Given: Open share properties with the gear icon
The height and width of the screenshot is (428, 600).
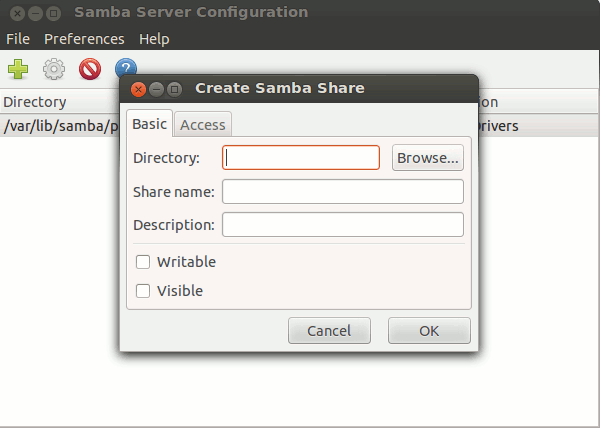Looking at the screenshot, I should point(54,69).
